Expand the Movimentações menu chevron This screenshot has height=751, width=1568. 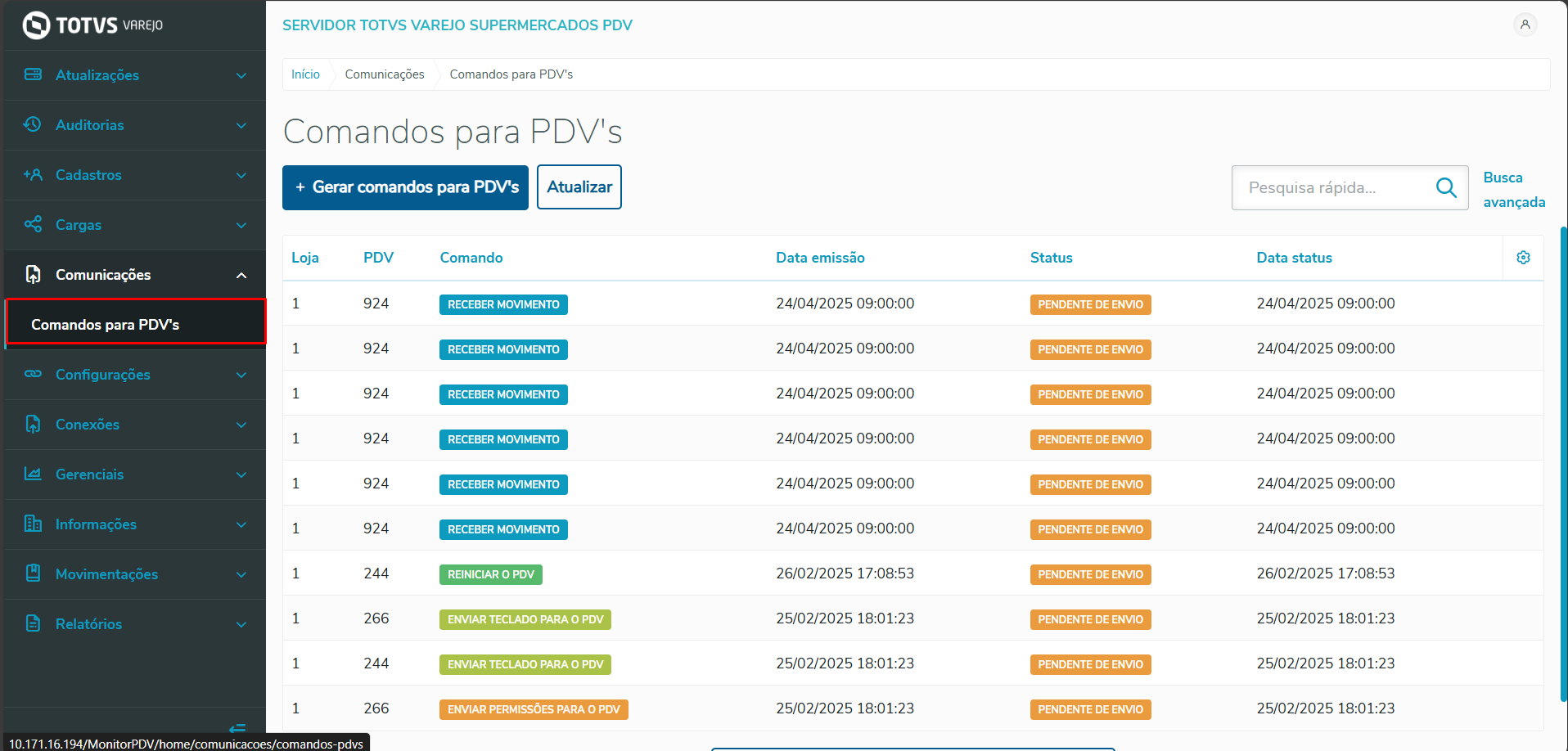pos(241,574)
